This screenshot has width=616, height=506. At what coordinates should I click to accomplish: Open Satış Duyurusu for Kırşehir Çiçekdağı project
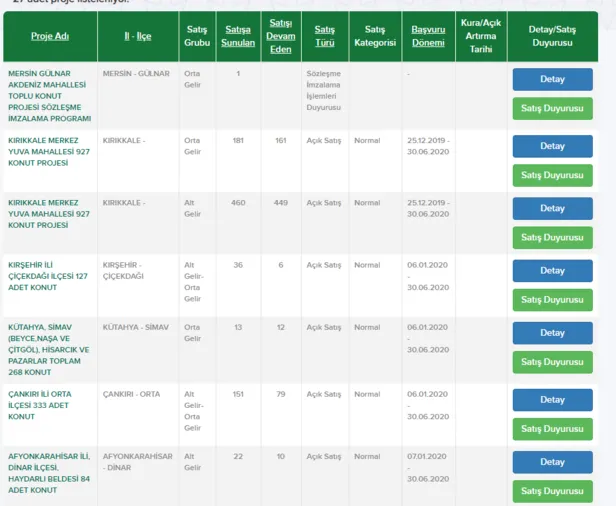pos(552,300)
